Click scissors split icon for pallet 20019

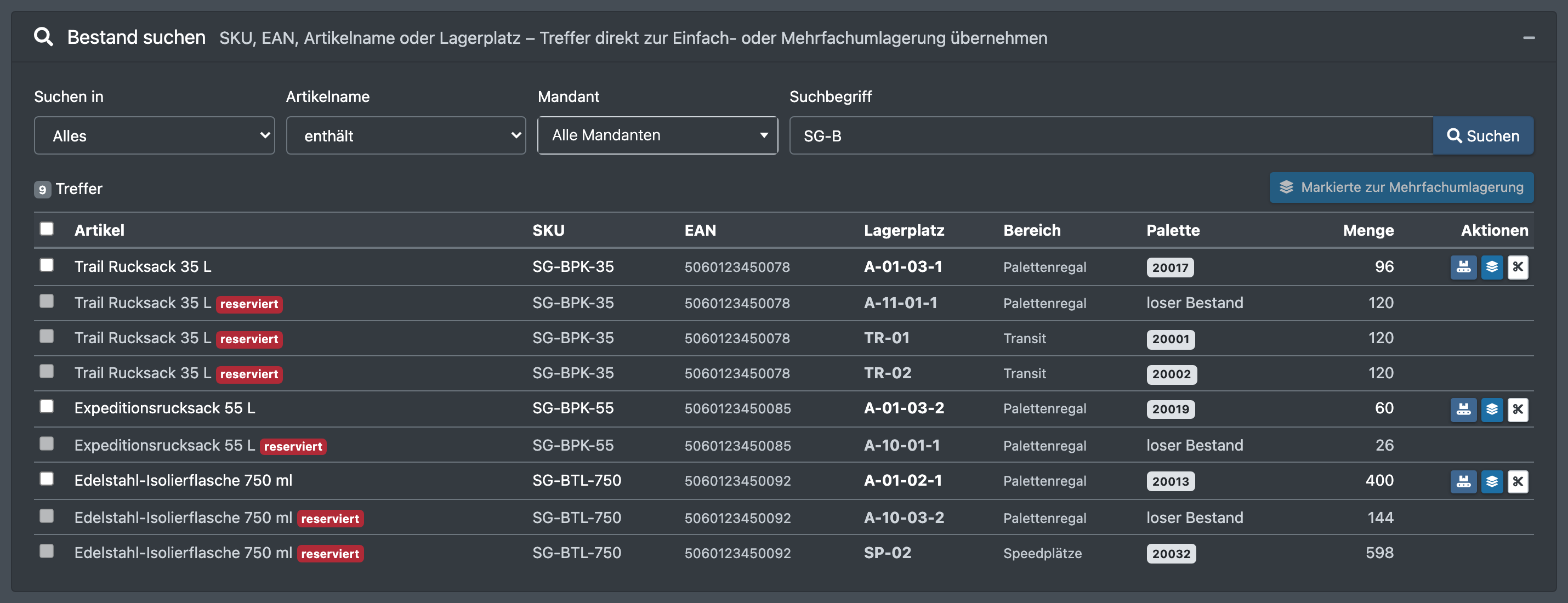(1518, 409)
